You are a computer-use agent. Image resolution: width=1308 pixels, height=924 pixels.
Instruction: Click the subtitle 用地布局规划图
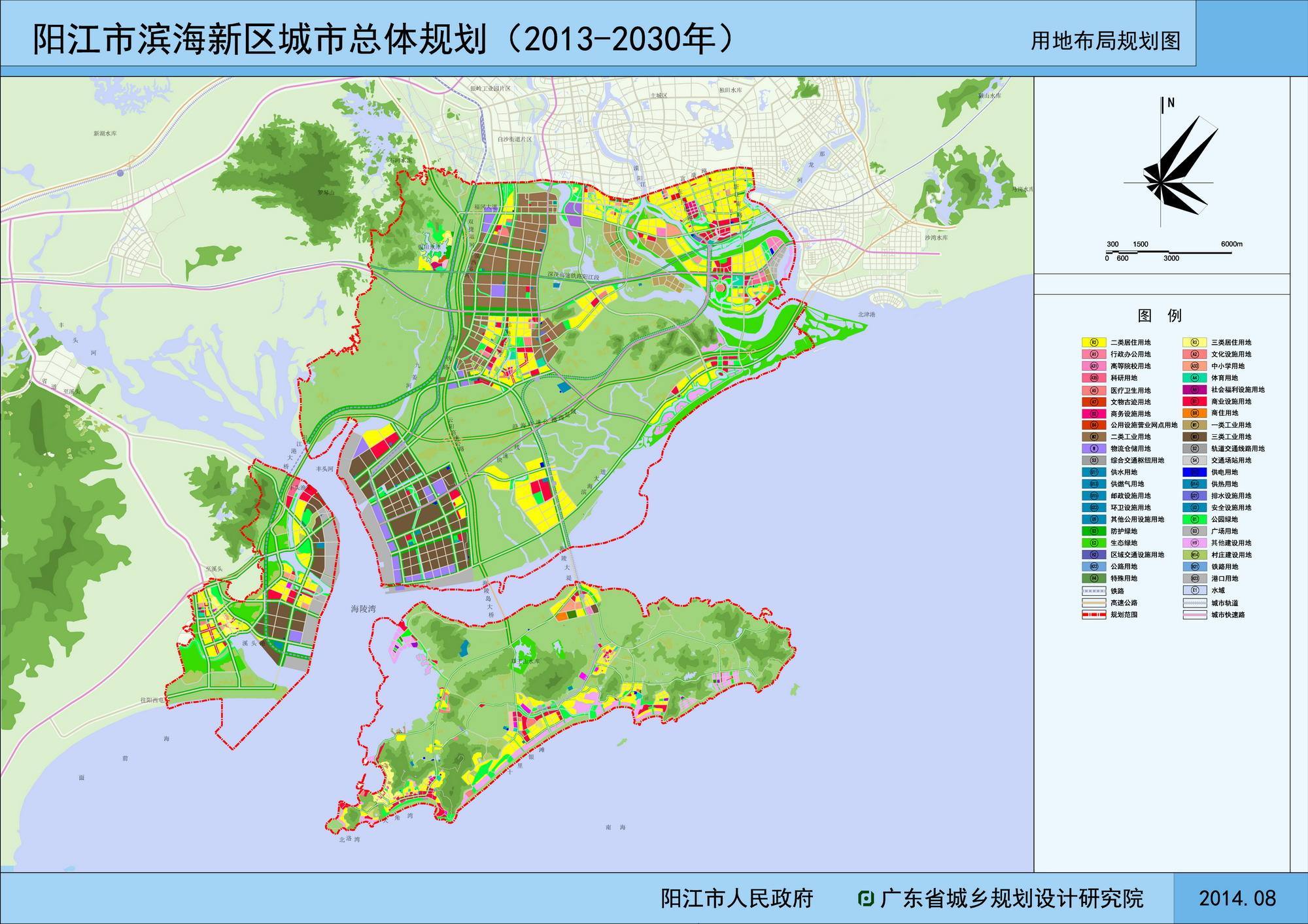tap(1105, 41)
